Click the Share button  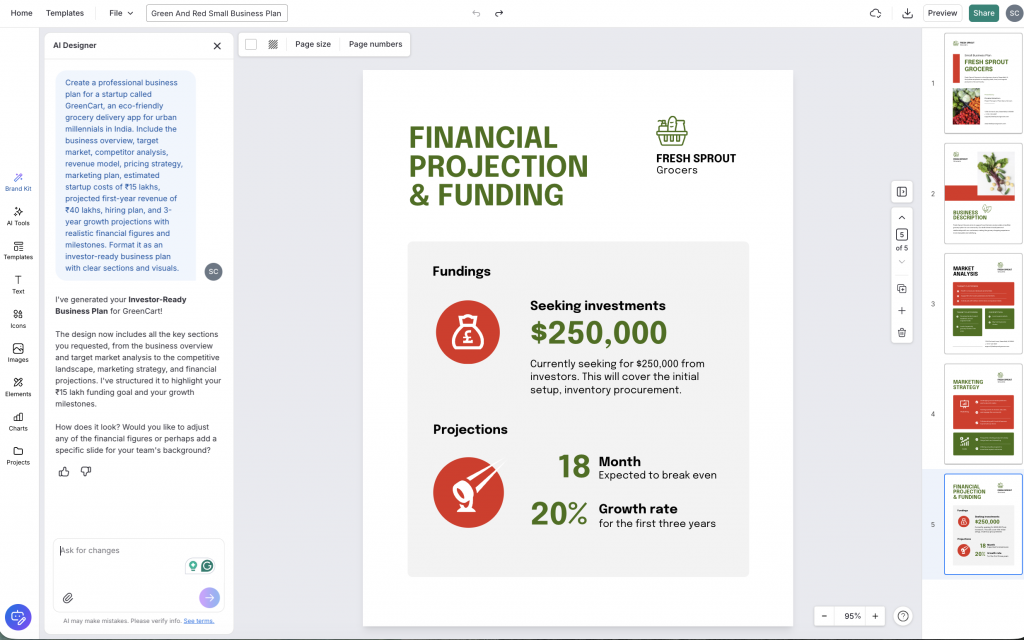(984, 13)
